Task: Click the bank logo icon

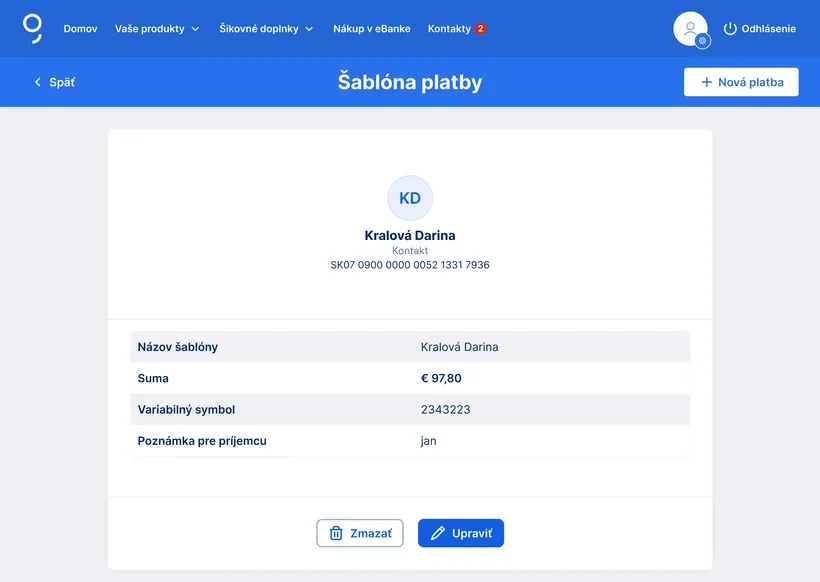Action: [x=32, y=28]
